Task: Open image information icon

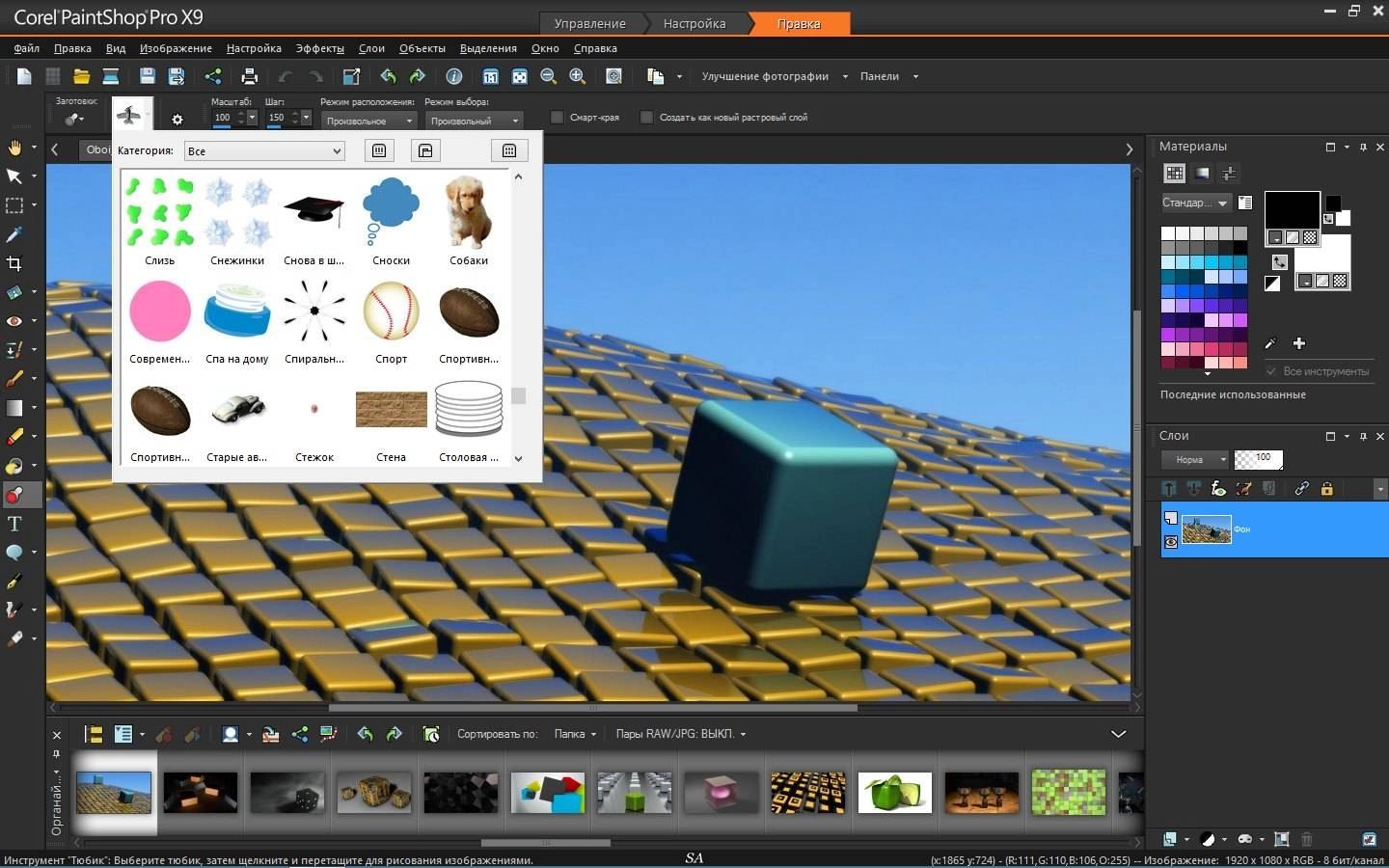Action: tap(454, 76)
